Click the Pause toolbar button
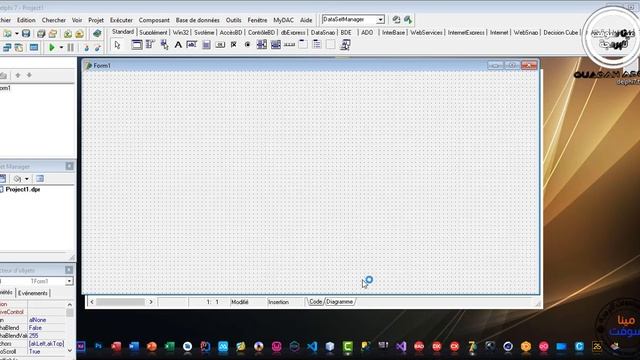Screen dimensions: 640x360 pyautogui.click(x=71, y=48)
